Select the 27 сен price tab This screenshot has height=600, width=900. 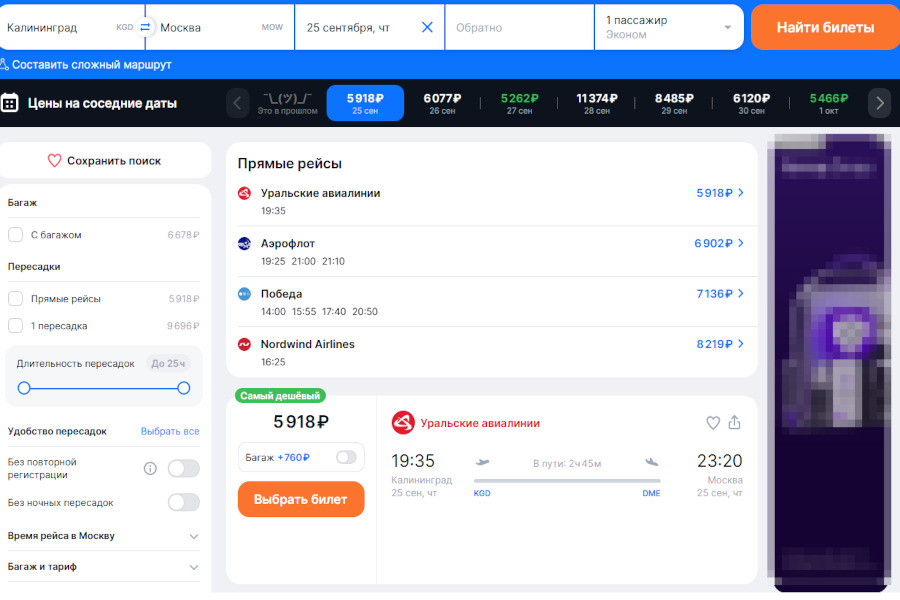[x=519, y=103]
